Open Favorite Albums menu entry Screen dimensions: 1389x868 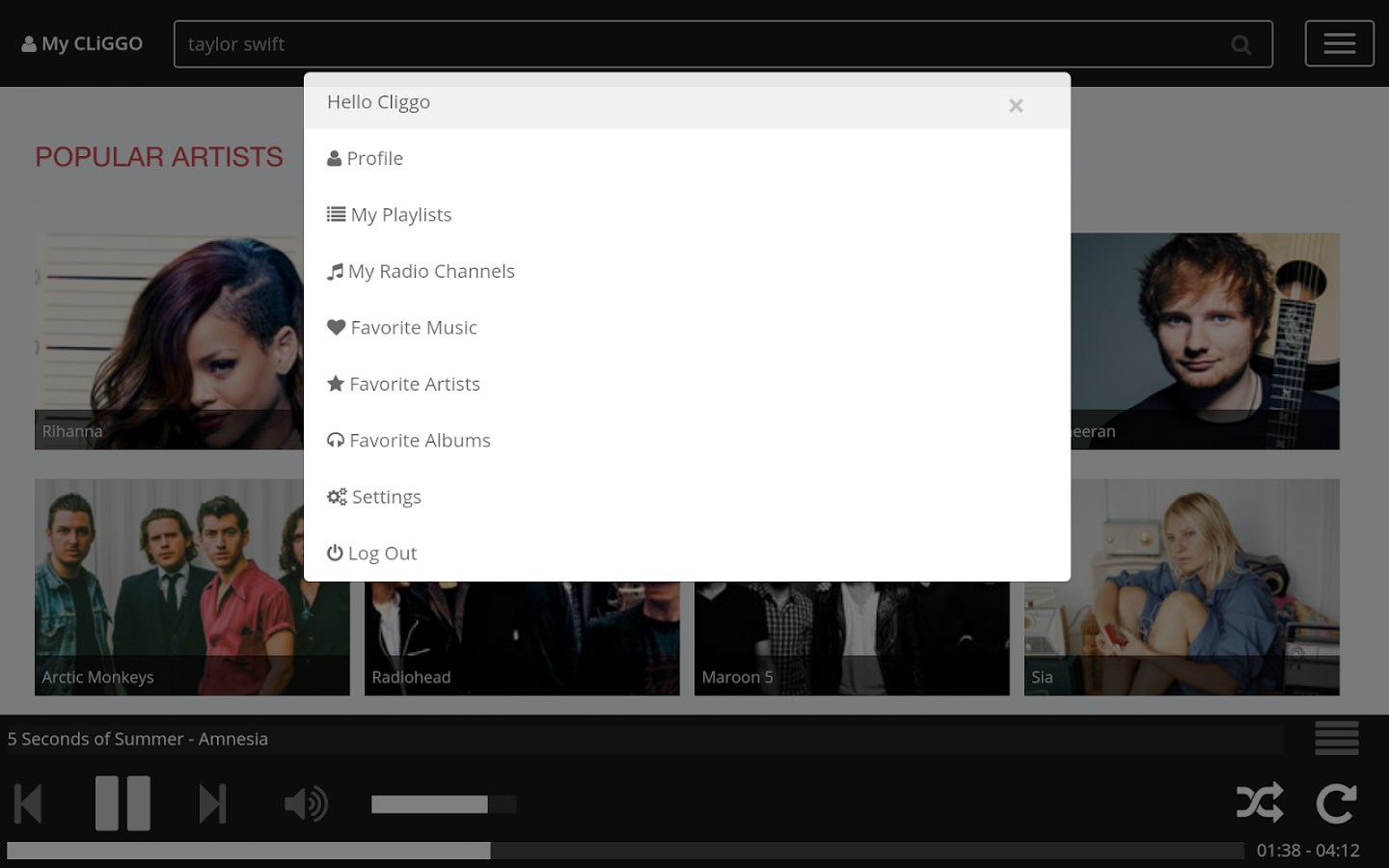click(x=421, y=440)
